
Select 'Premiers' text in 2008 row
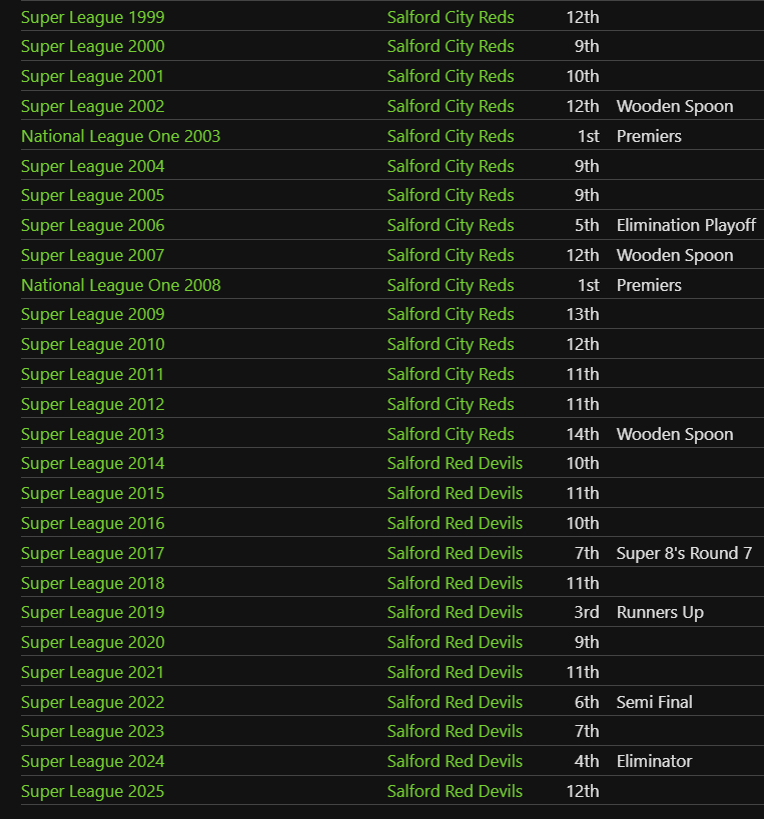coord(649,285)
